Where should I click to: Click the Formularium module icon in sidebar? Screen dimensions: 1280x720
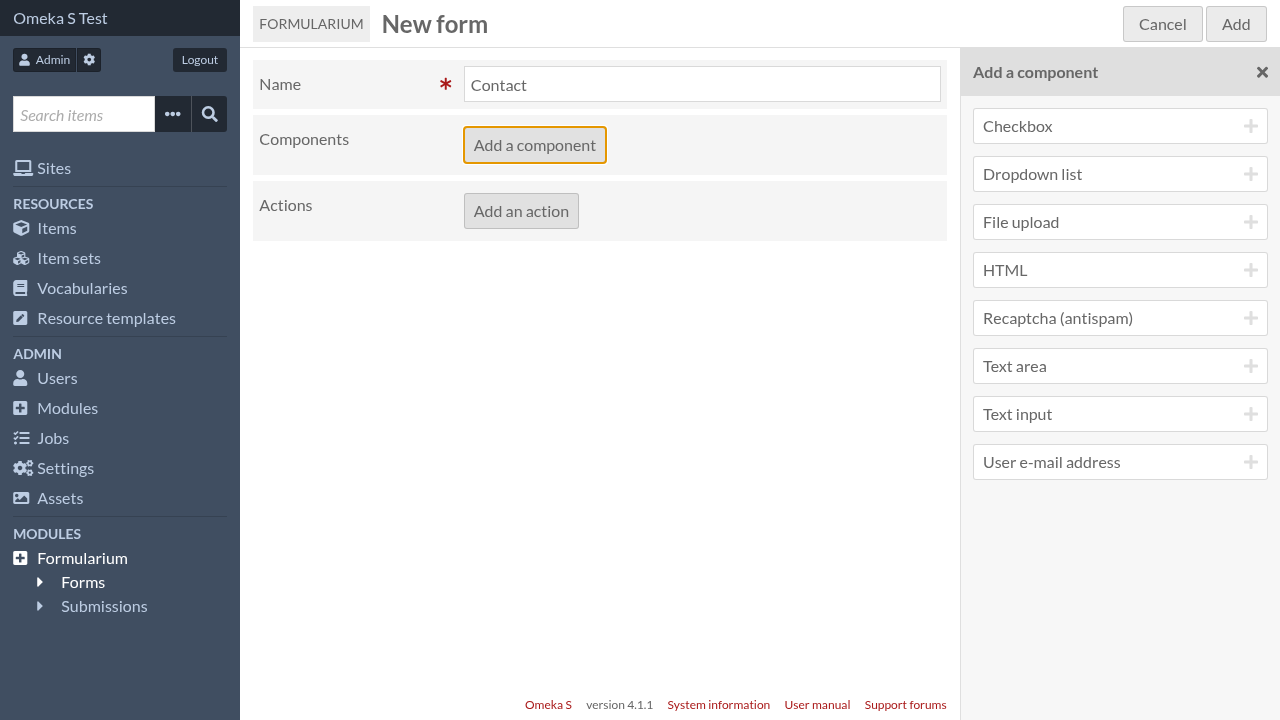[20, 558]
